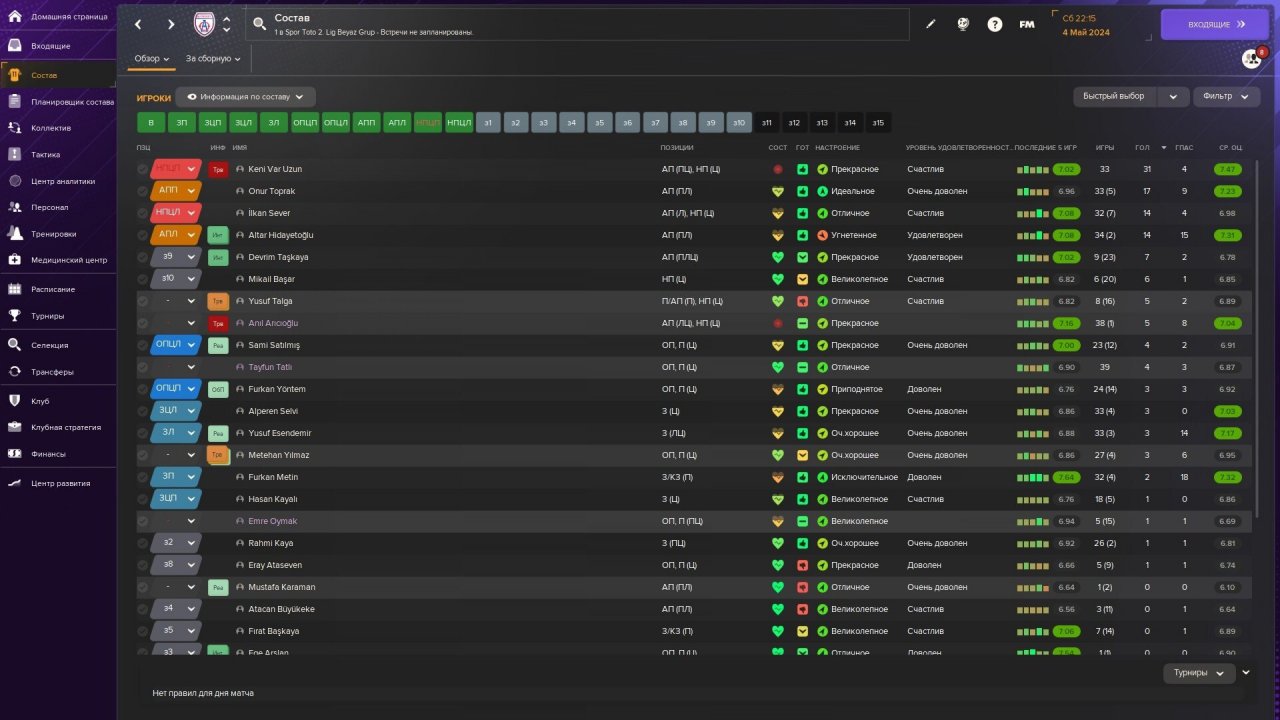The width and height of the screenshot is (1280, 720).
Task: Open the Обзор tab menu
Action: (x=152, y=59)
